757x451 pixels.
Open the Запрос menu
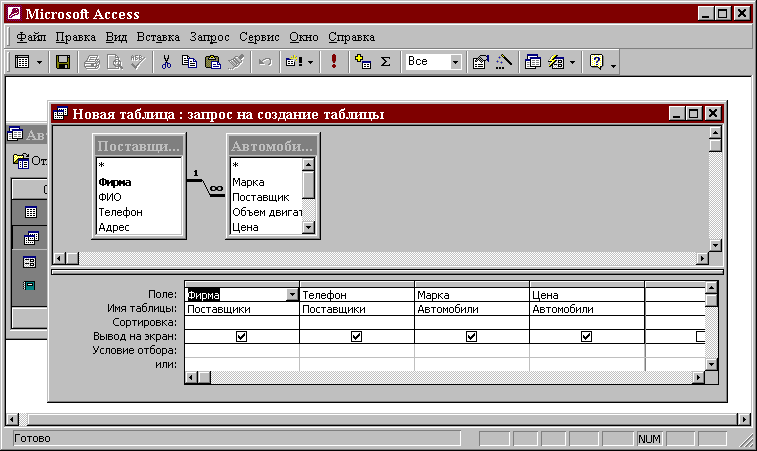[209, 37]
